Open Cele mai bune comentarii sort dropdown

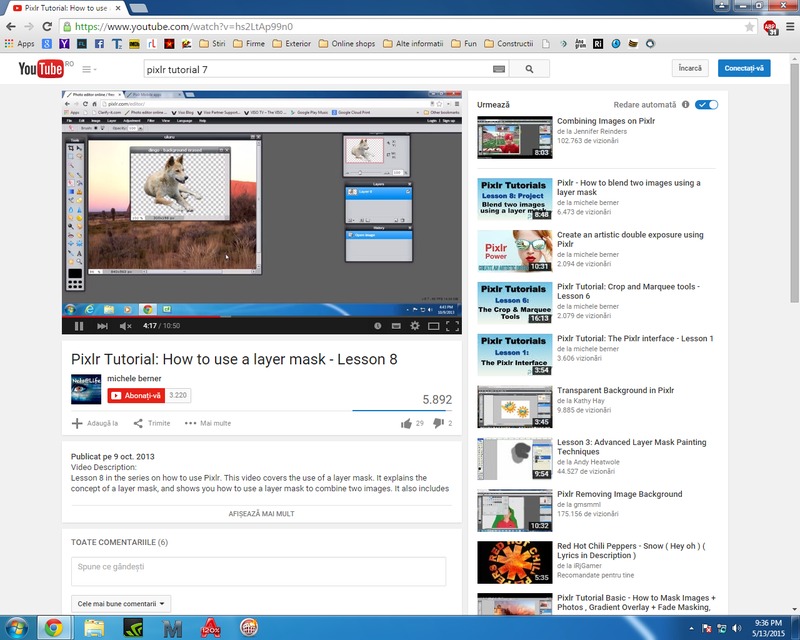[x=121, y=604]
